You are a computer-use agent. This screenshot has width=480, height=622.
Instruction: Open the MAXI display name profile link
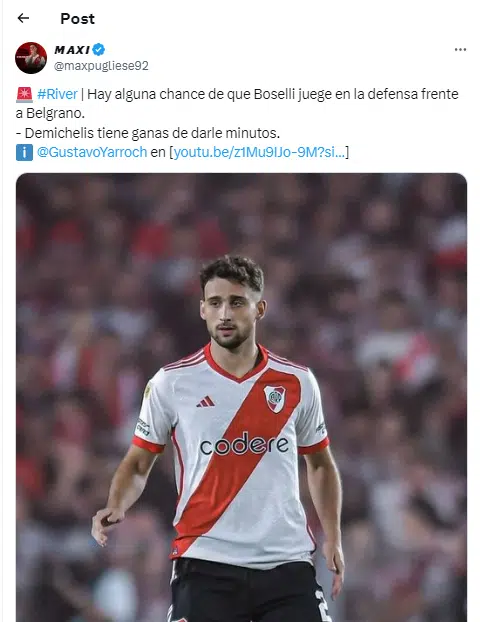(72, 50)
